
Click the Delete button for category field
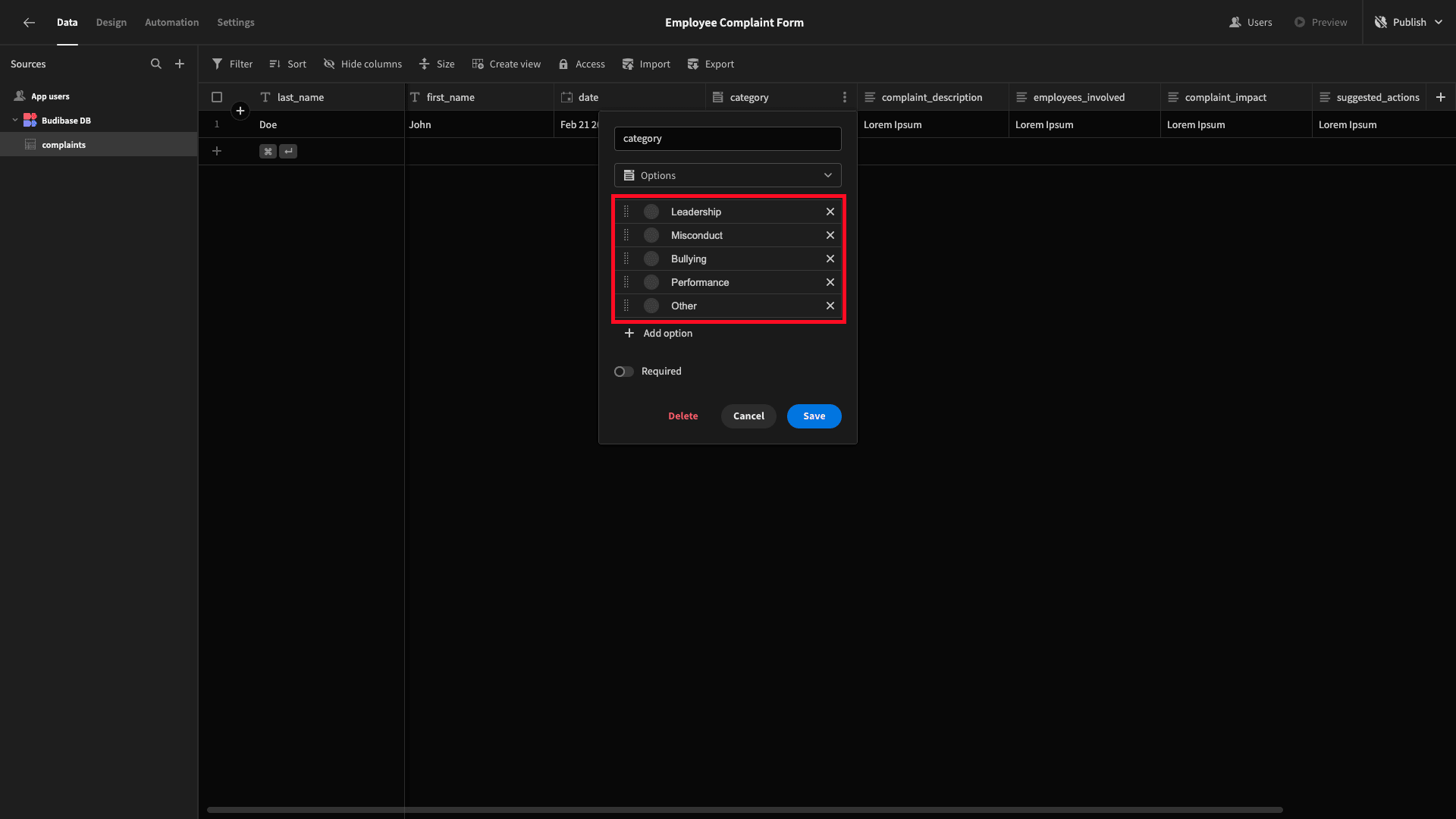point(683,416)
